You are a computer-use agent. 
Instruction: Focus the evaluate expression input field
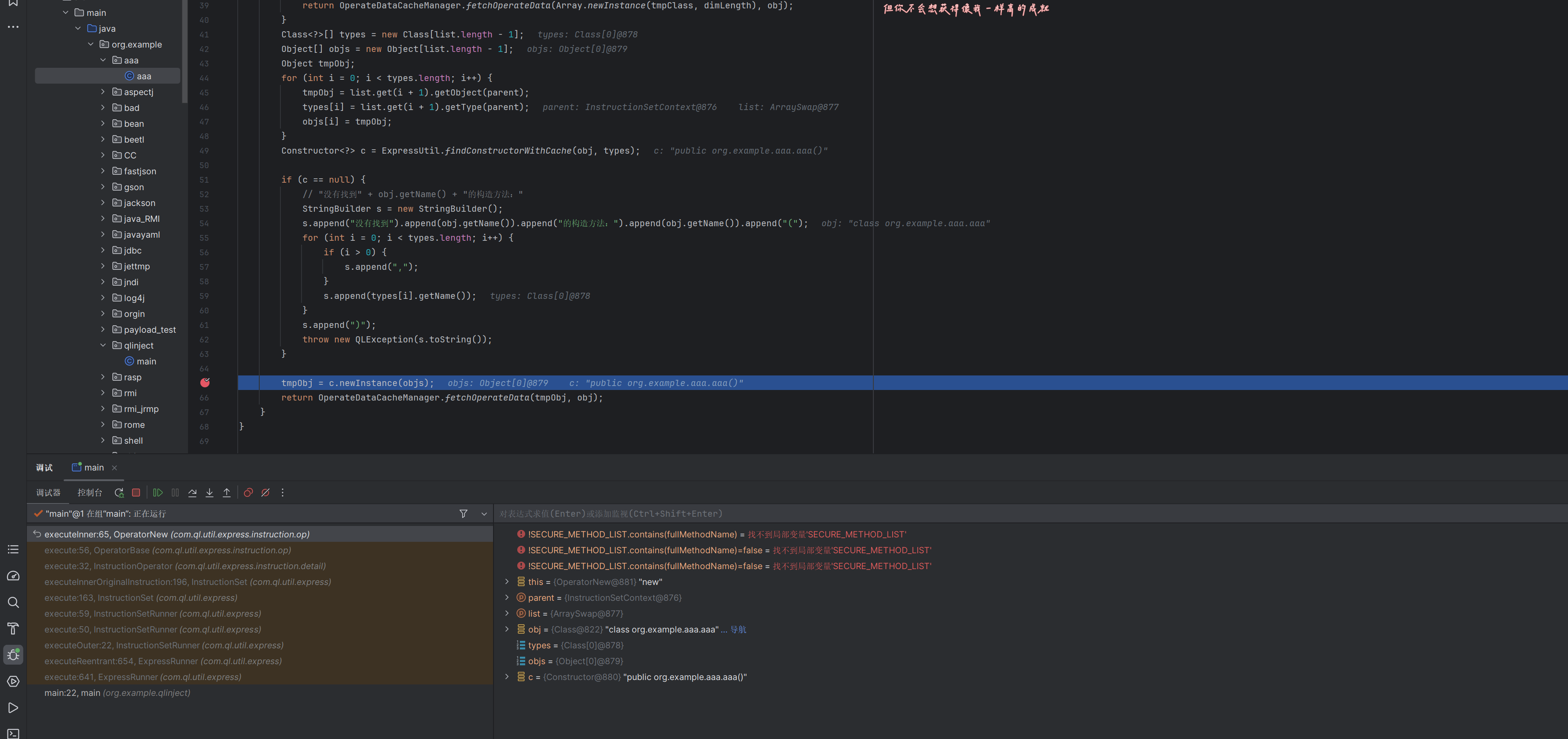click(1030, 514)
